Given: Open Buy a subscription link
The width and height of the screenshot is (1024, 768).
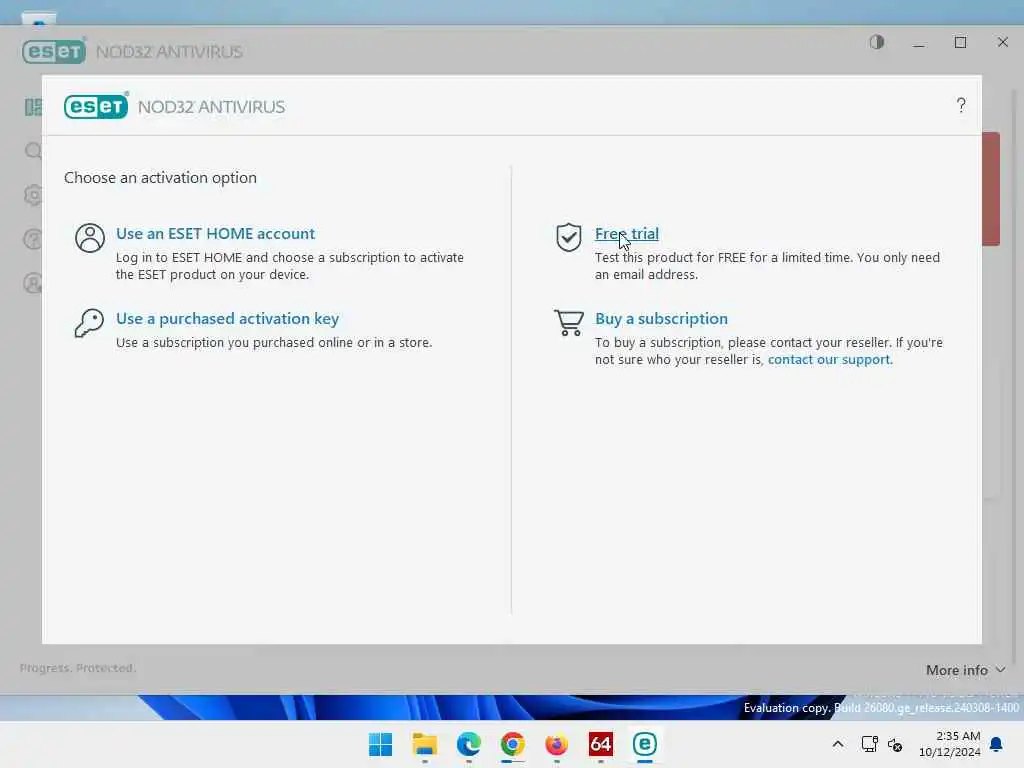Looking at the screenshot, I should [661, 319].
